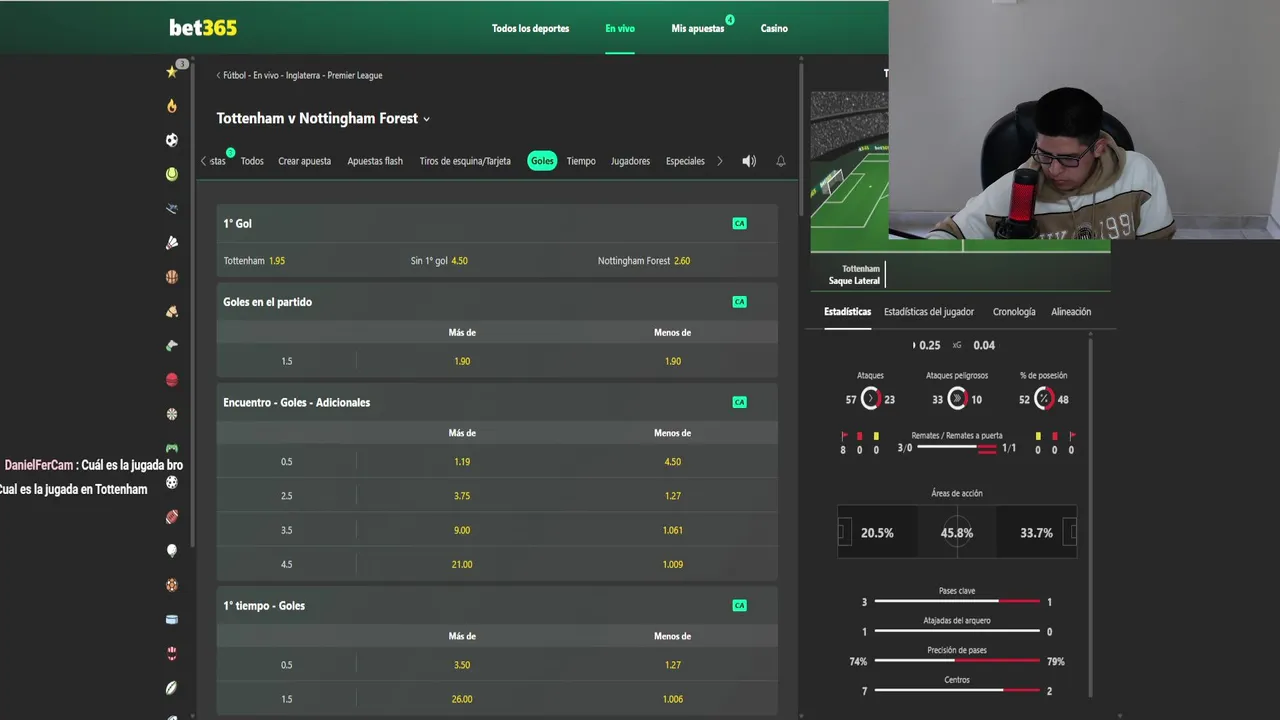Image resolution: width=1280 pixels, height=720 pixels.
Task: Click the CA cash-out badge on 1° Gol
Action: tap(739, 223)
